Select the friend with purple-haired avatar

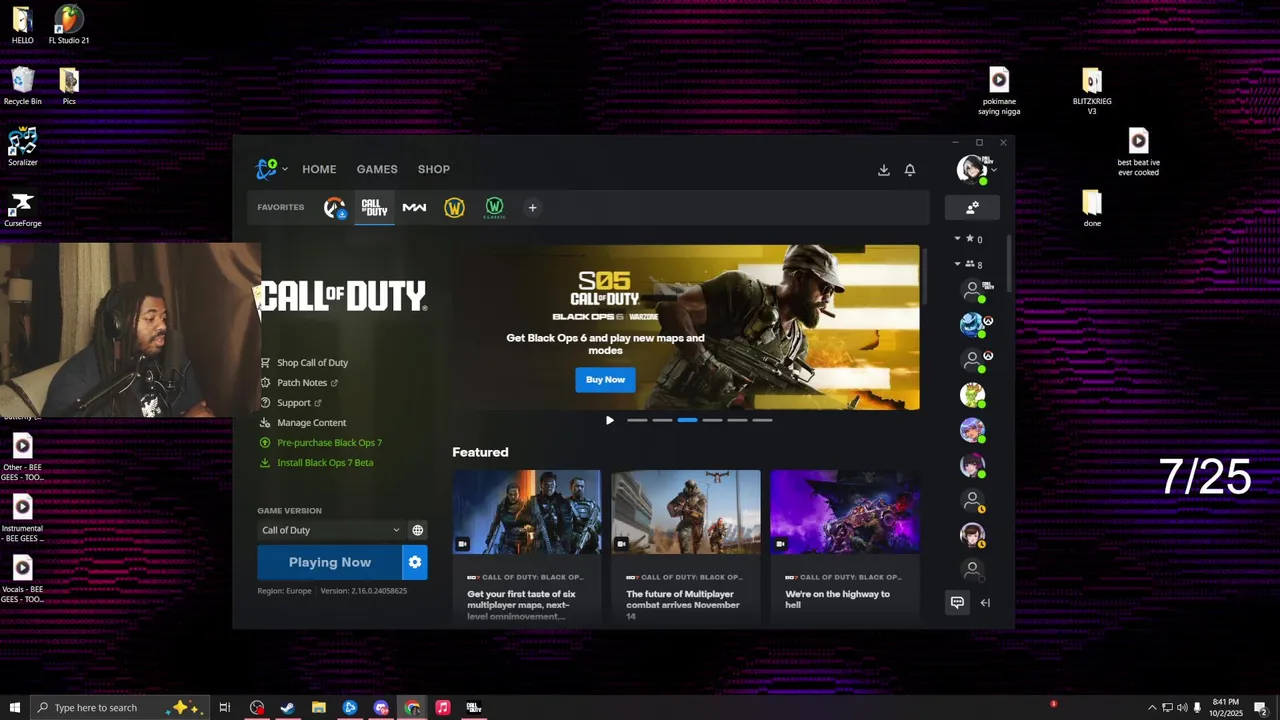[x=973, y=430]
